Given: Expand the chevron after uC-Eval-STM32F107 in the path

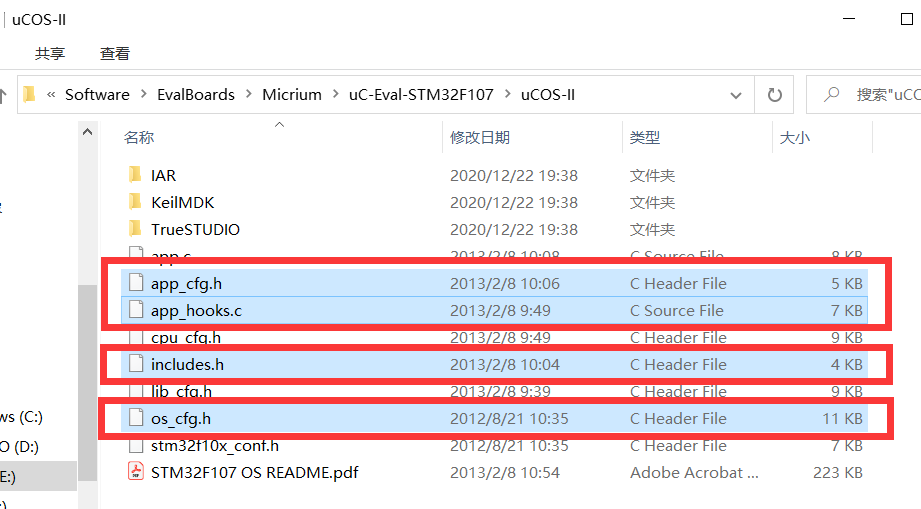Looking at the screenshot, I should 507,94.
